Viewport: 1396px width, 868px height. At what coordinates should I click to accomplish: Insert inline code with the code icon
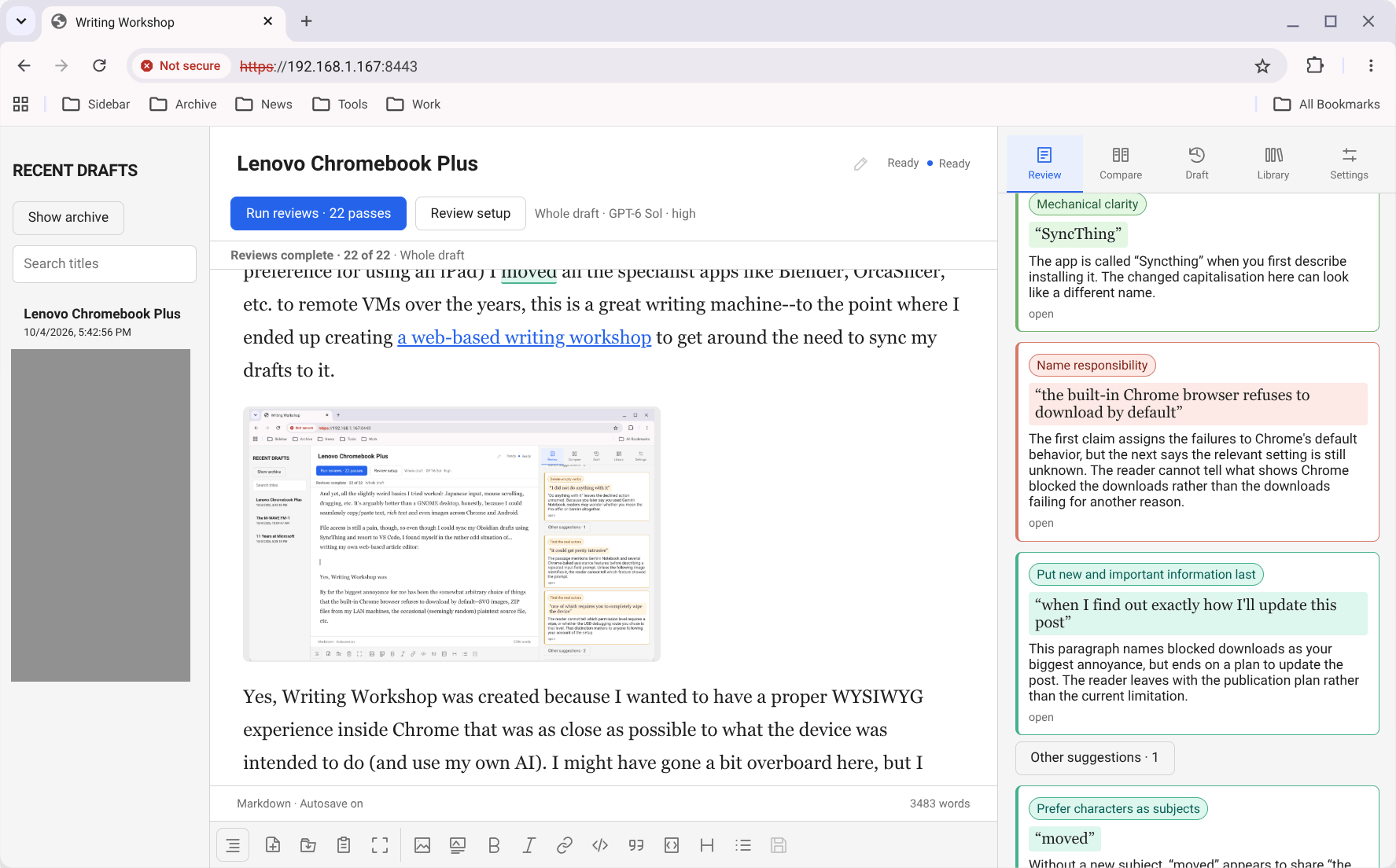click(600, 845)
